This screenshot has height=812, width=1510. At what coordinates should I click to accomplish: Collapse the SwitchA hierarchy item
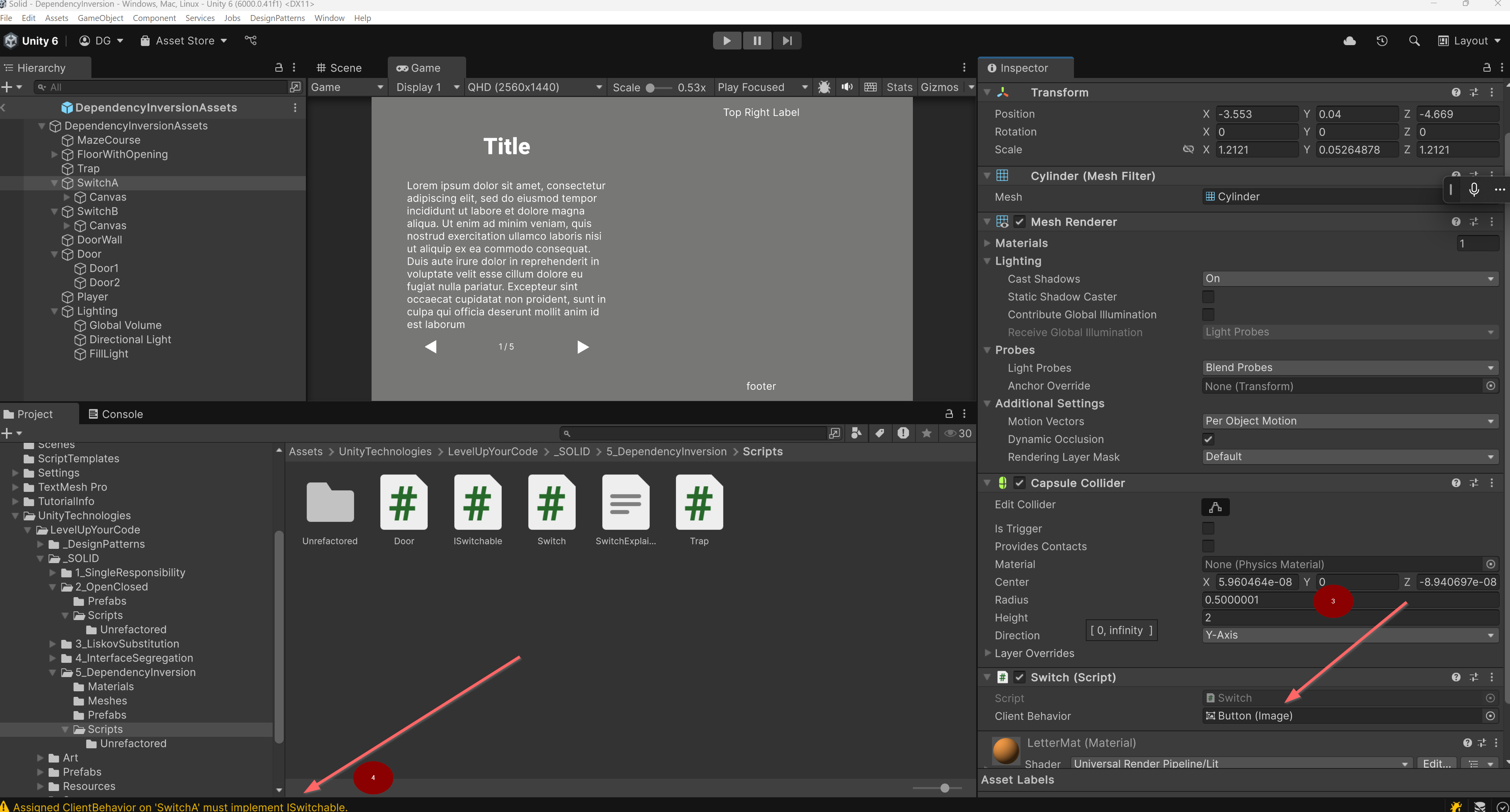click(55, 183)
